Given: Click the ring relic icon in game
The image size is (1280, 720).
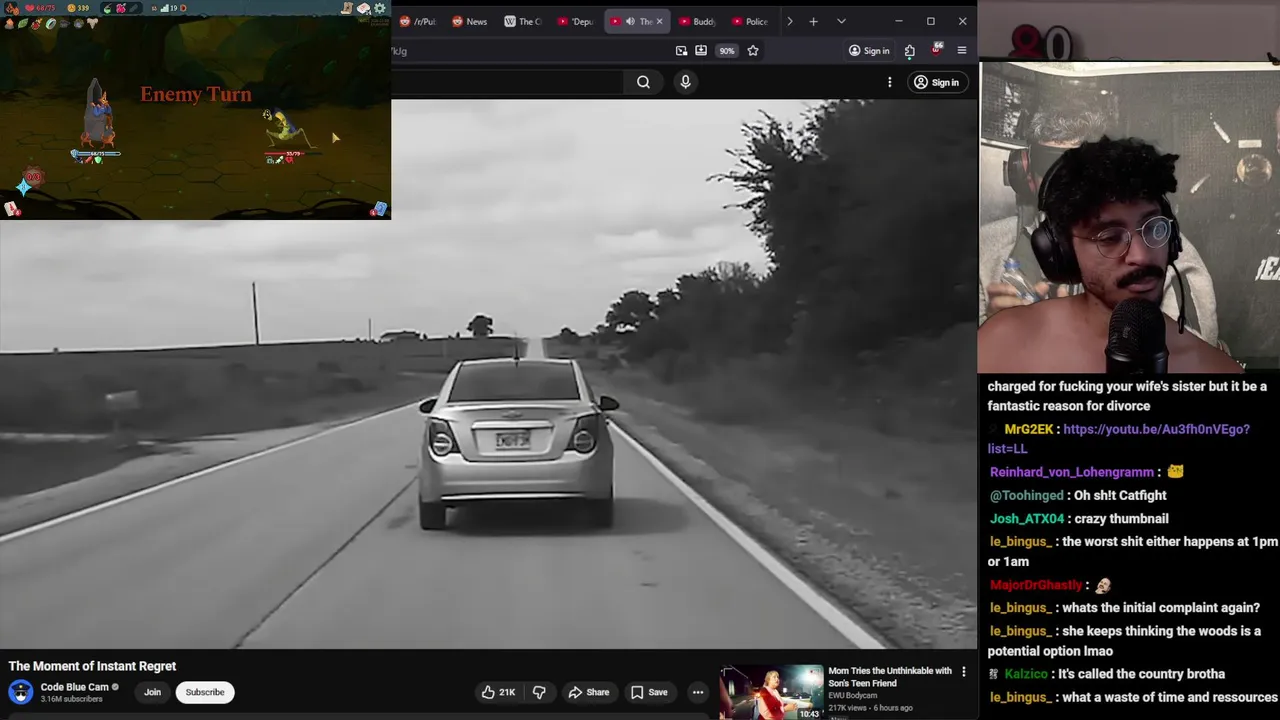Looking at the screenshot, I should 51,23.
